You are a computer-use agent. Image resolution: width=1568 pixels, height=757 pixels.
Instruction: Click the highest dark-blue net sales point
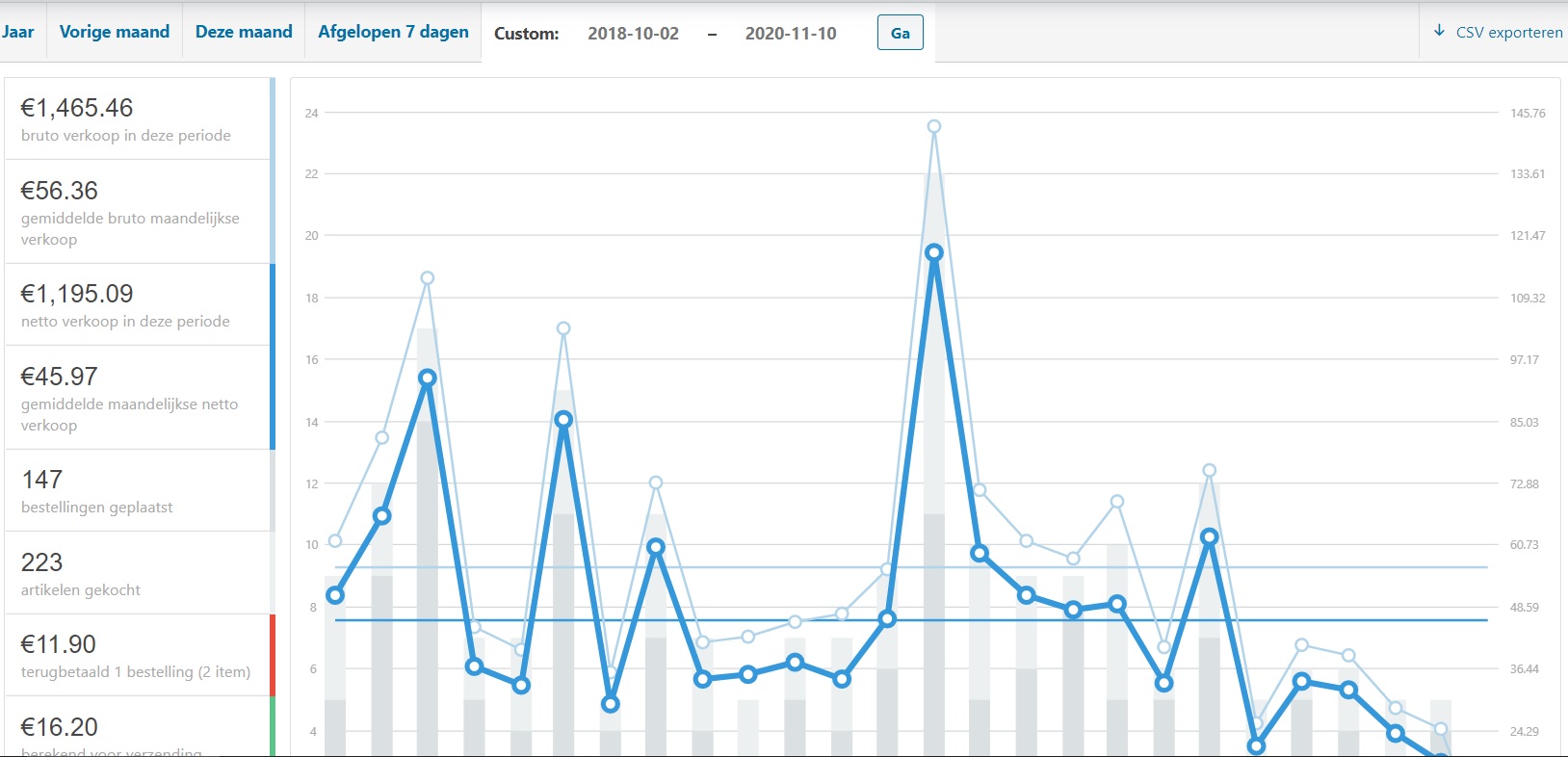tap(933, 252)
